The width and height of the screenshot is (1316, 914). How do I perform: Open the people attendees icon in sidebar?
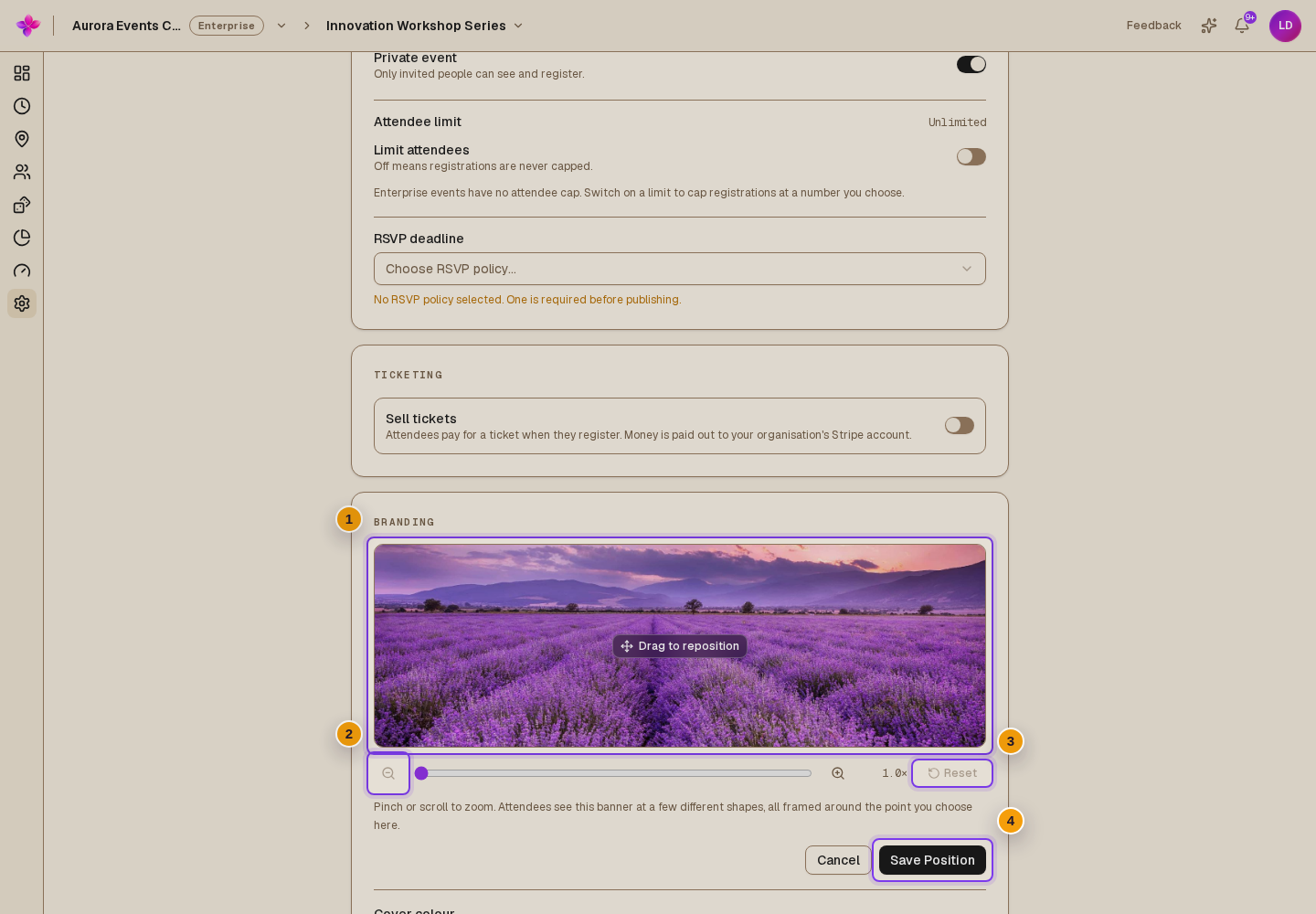click(22, 172)
